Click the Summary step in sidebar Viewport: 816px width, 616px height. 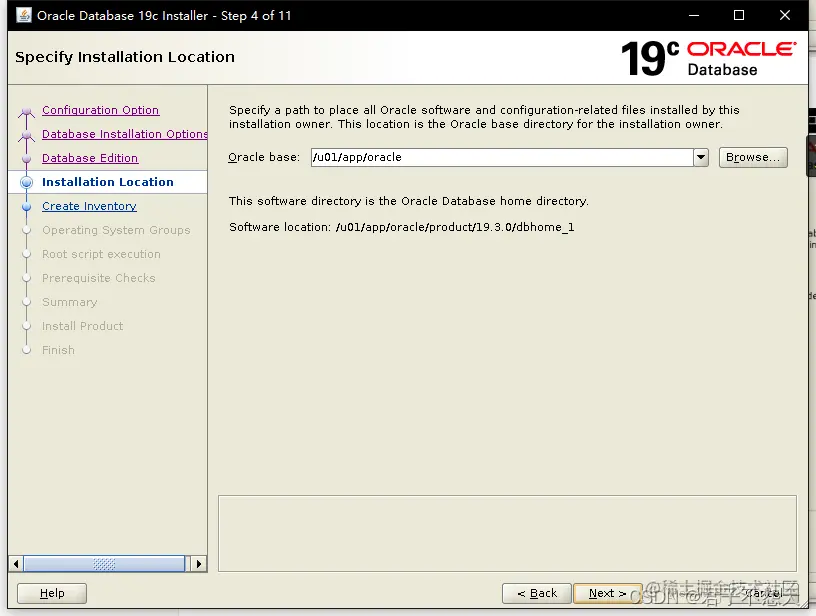tap(70, 302)
